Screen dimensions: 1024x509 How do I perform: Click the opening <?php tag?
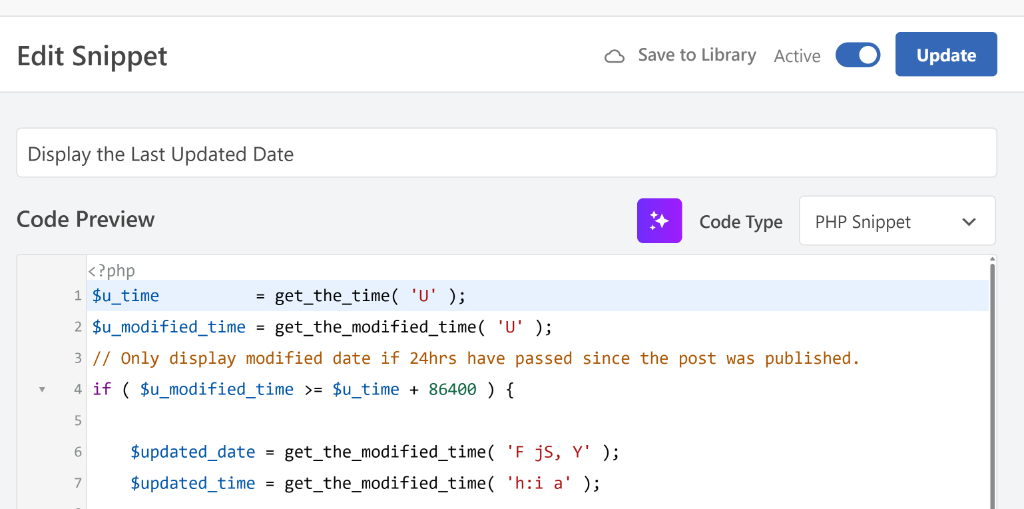tap(111, 270)
